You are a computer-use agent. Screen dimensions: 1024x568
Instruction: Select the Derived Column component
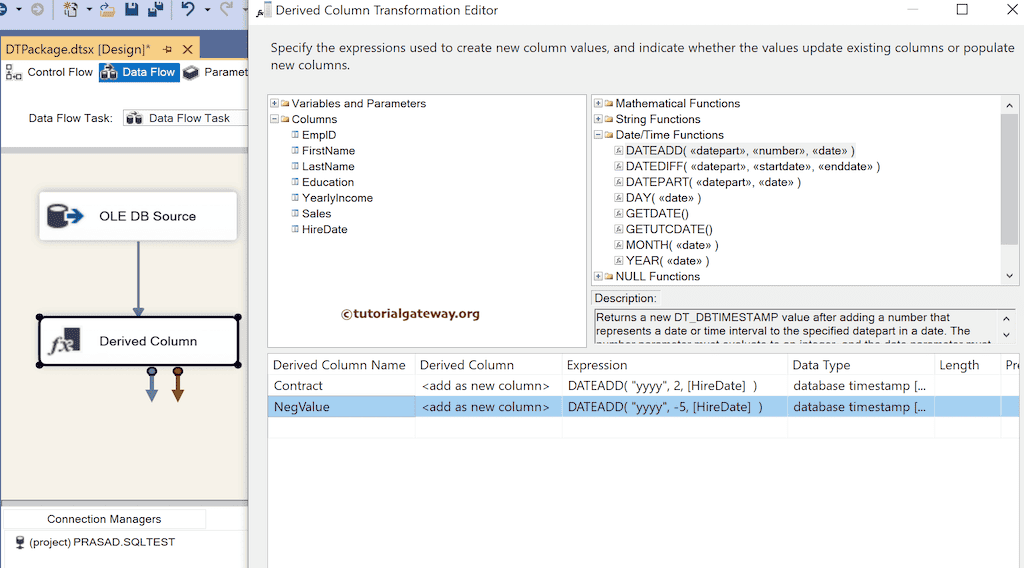pyautogui.click(x=138, y=341)
